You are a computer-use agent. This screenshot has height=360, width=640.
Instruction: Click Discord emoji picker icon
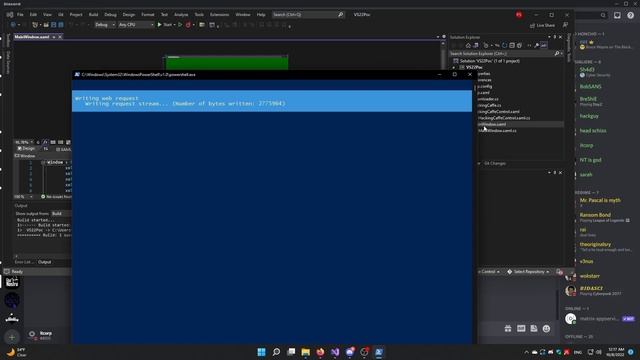tap(546, 329)
